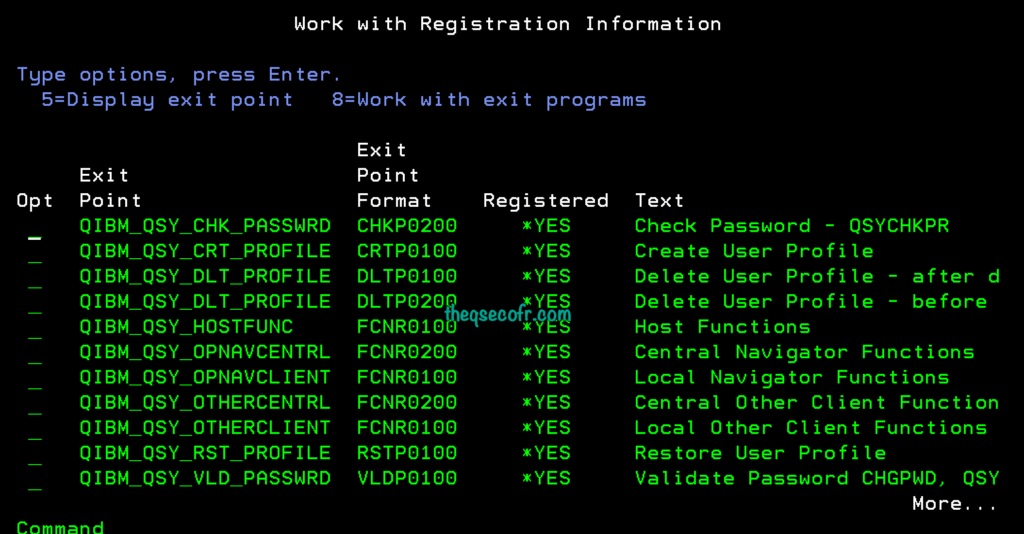The image size is (1024, 534).
Task: Click the 'Check Password - QSYCHKPR' text
Action: click(x=792, y=226)
